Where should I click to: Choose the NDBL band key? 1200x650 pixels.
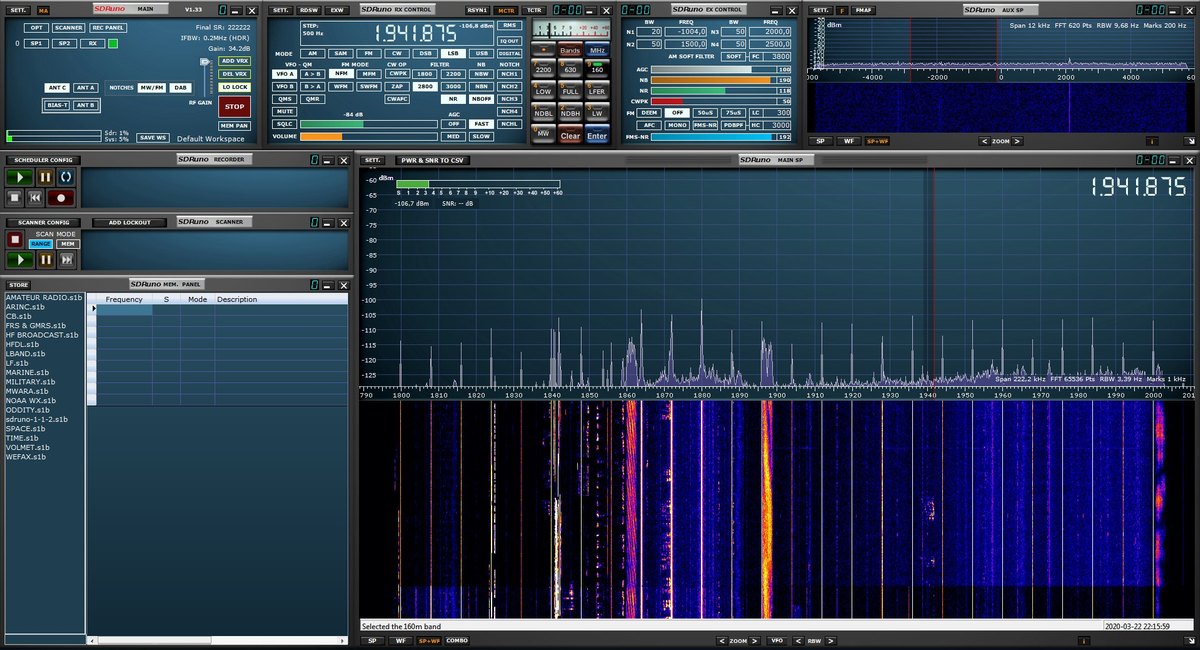(543, 113)
